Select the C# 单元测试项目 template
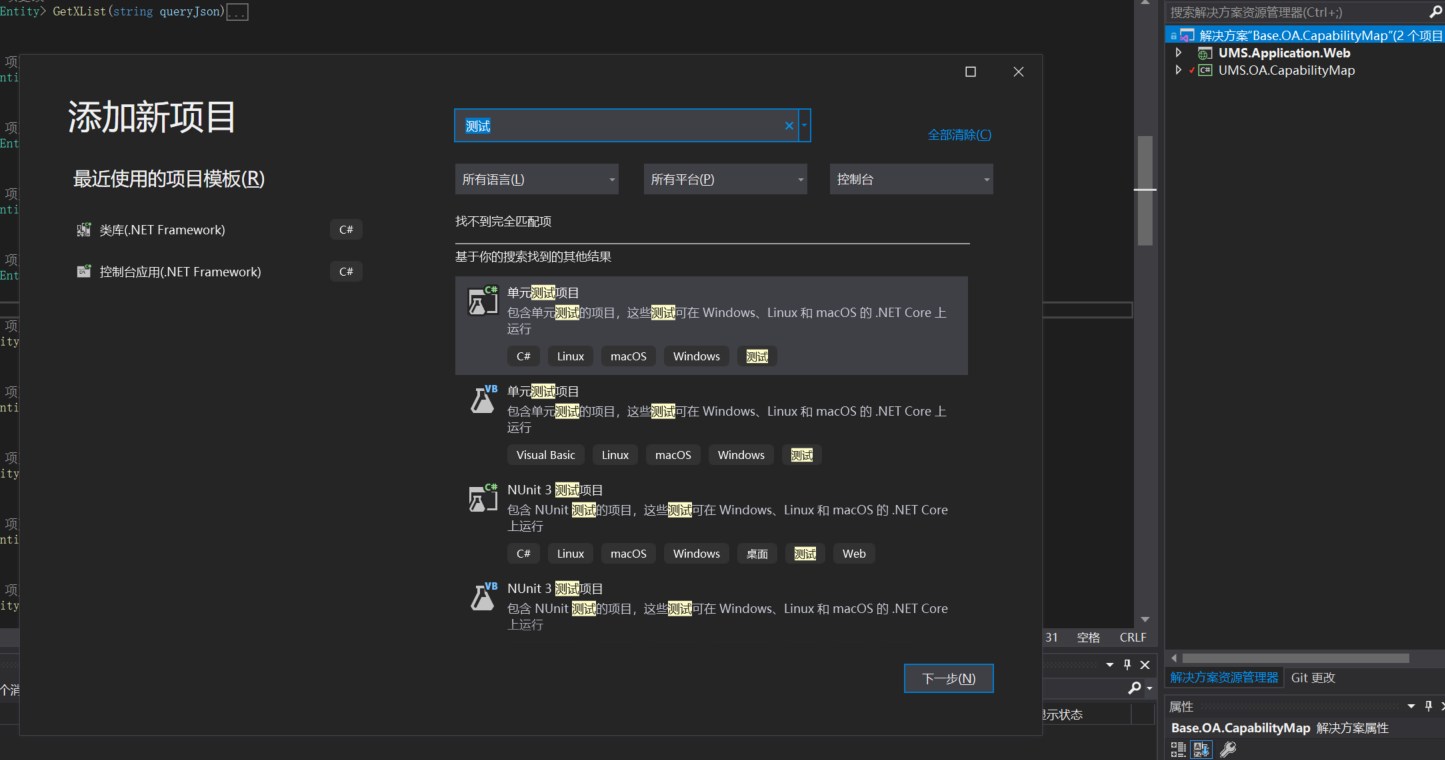 coord(711,326)
